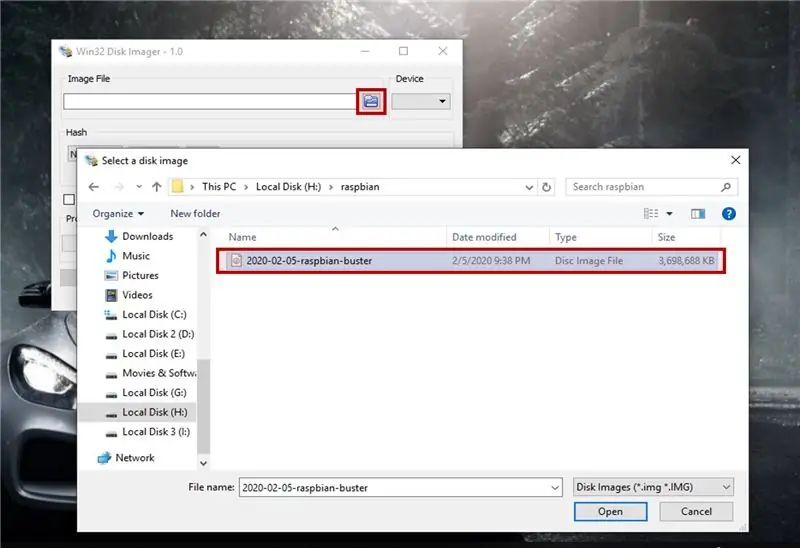
Task: Click the sidebar scroll up arrow
Action: pyautogui.click(x=204, y=235)
